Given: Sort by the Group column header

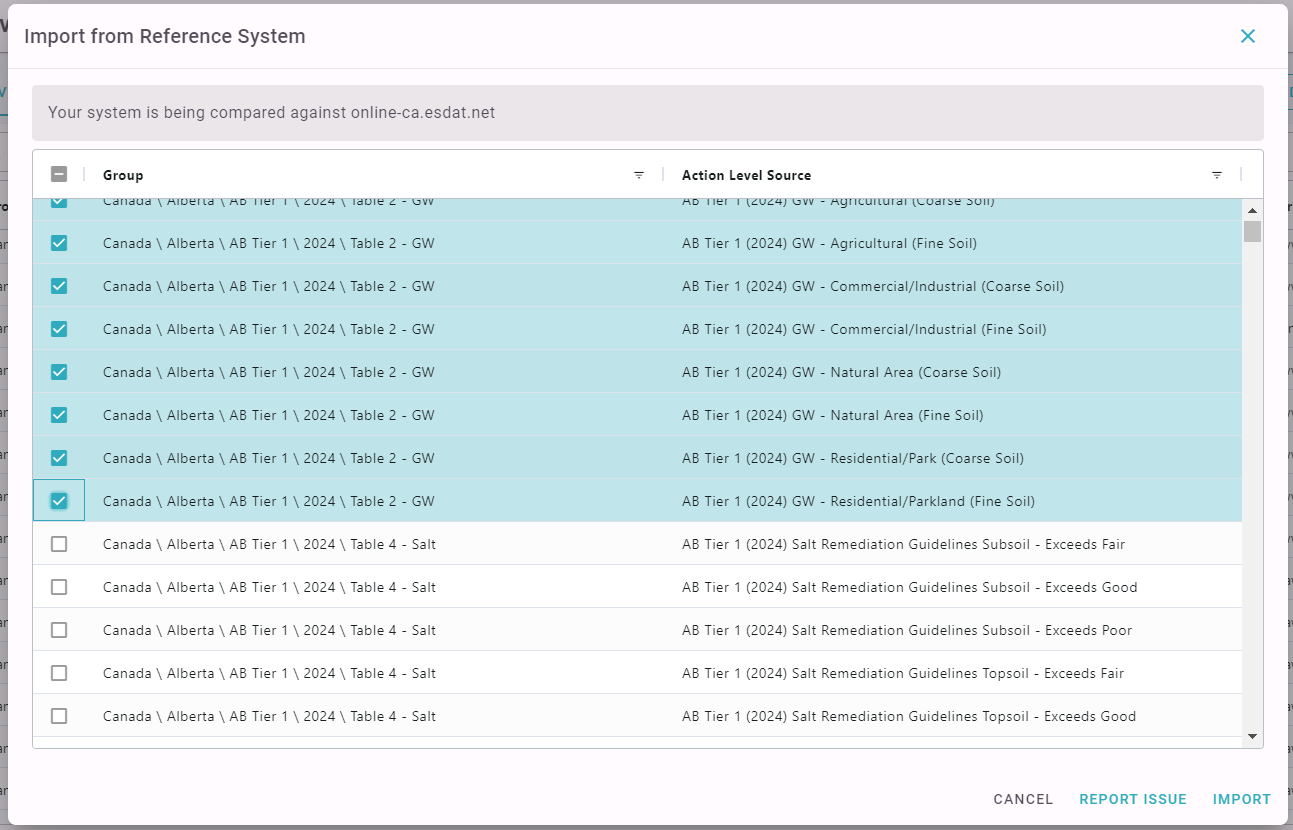Looking at the screenshot, I should pos(123,175).
